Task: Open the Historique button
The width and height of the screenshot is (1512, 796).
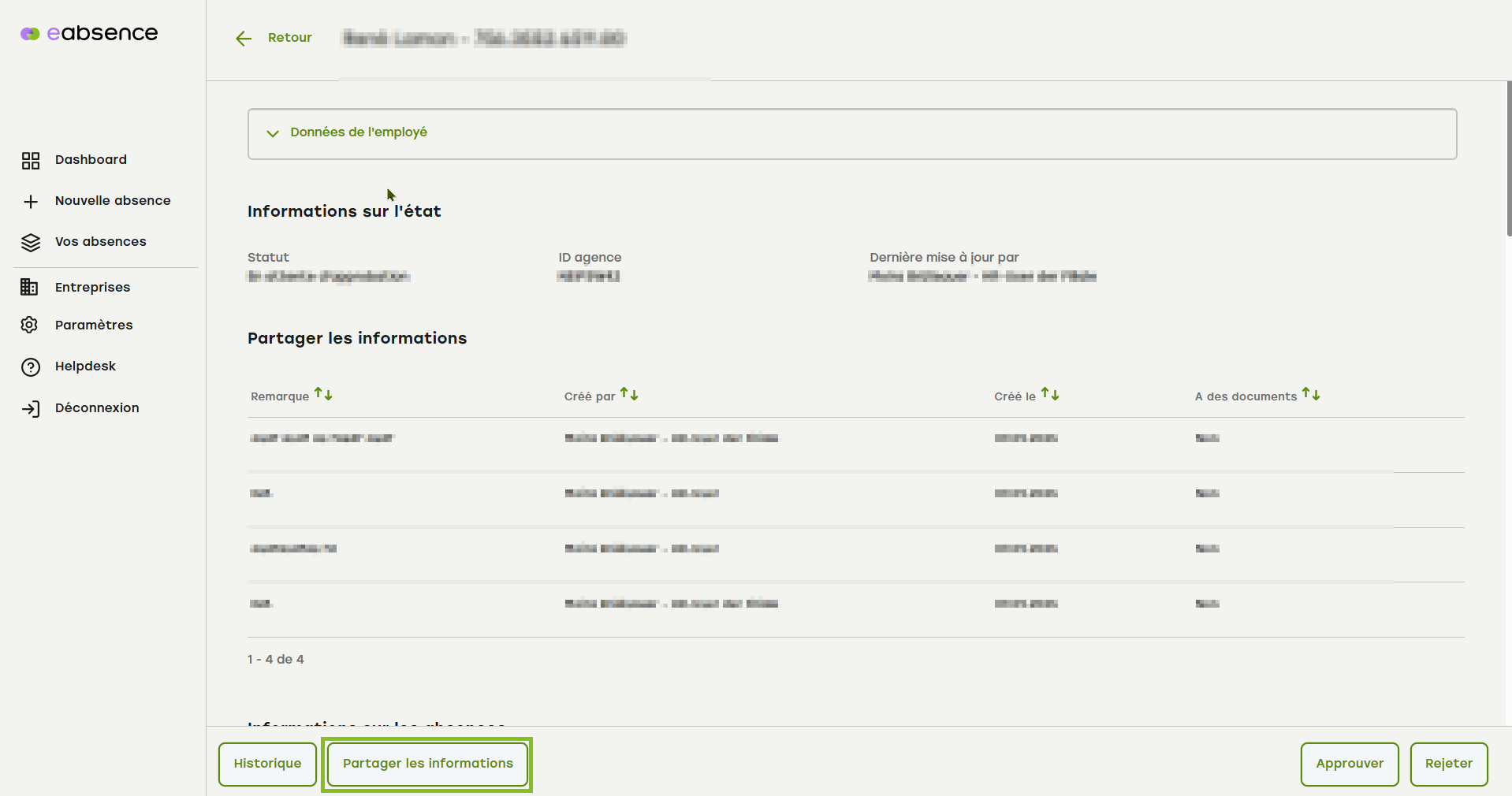Action: pos(267,764)
